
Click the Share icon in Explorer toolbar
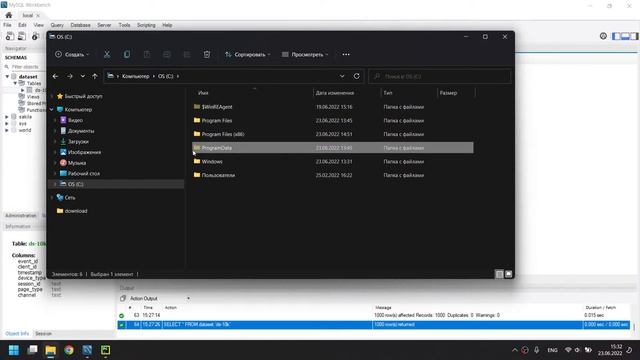[x=187, y=54]
